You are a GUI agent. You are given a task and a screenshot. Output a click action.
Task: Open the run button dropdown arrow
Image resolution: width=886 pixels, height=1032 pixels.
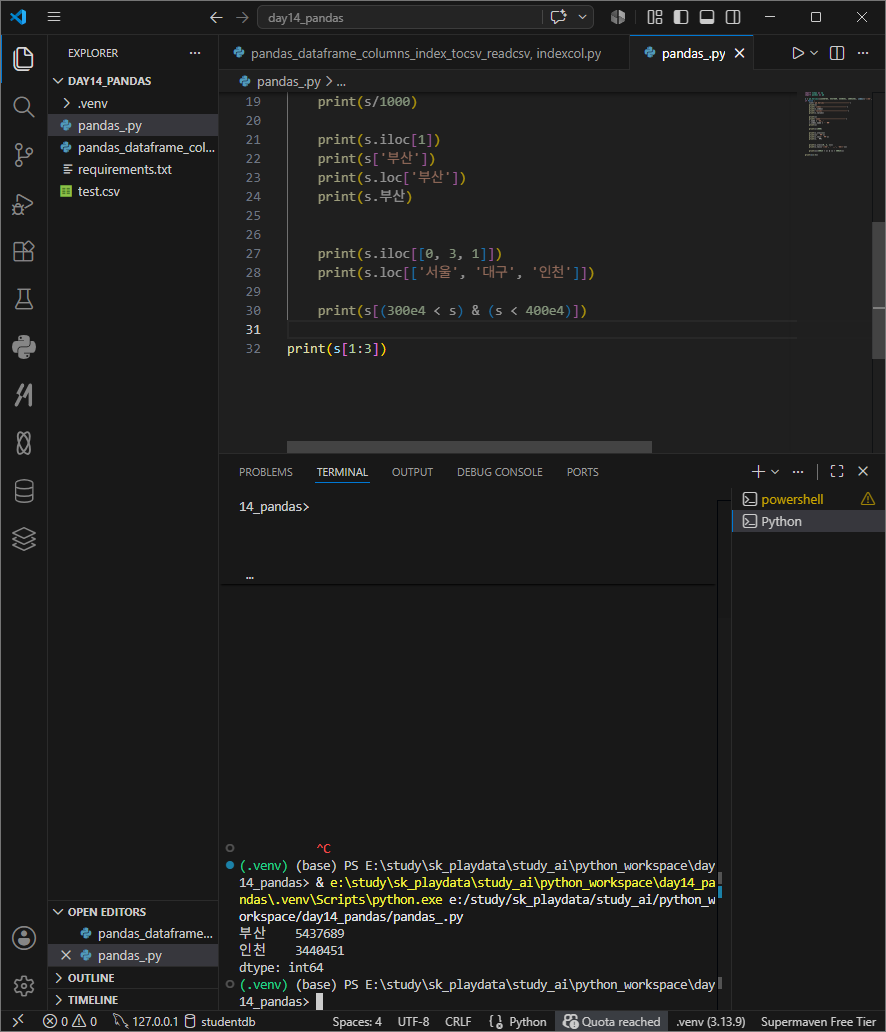[x=814, y=53]
